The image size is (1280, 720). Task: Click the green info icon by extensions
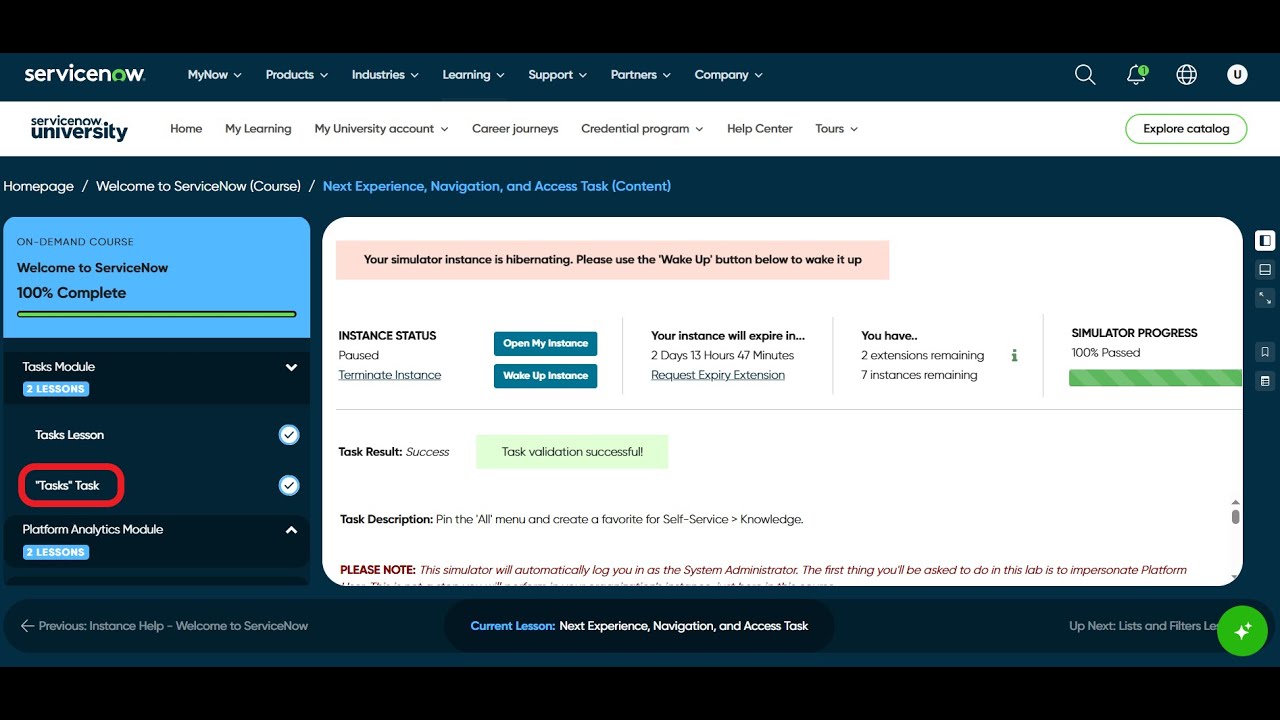pyautogui.click(x=1014, y=355)
